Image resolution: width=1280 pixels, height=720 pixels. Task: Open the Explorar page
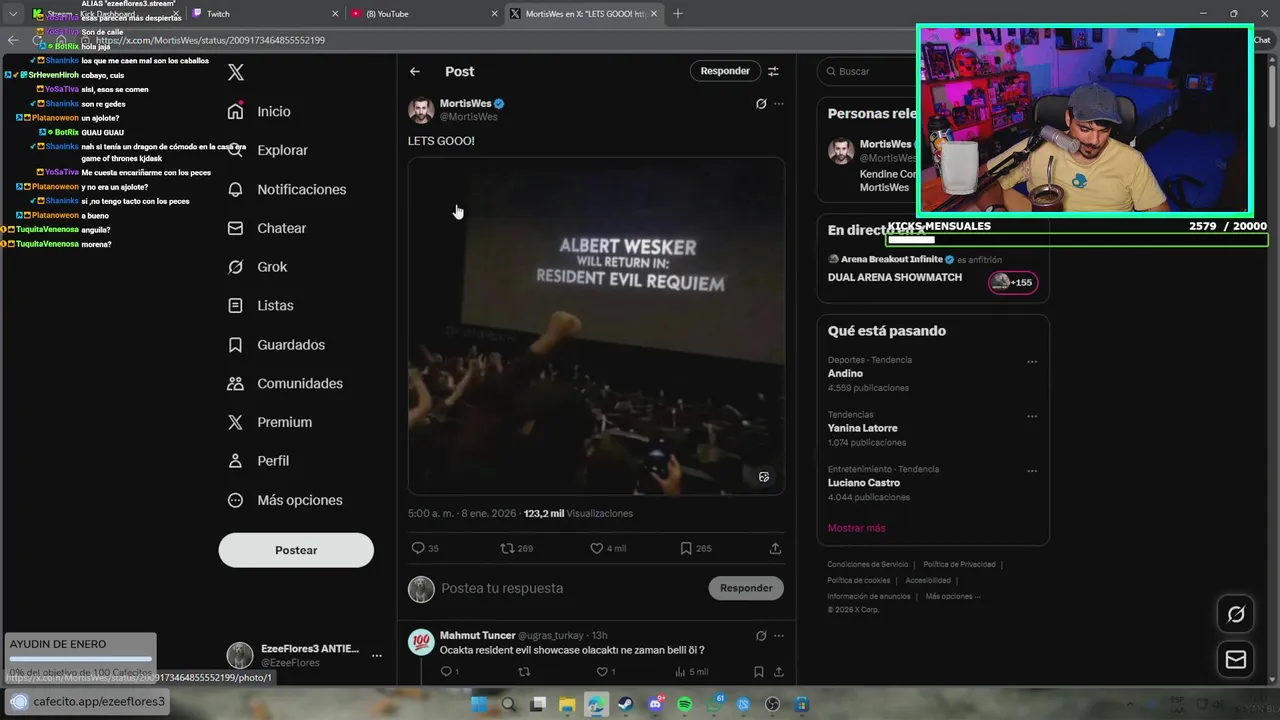tap(267, 150)
